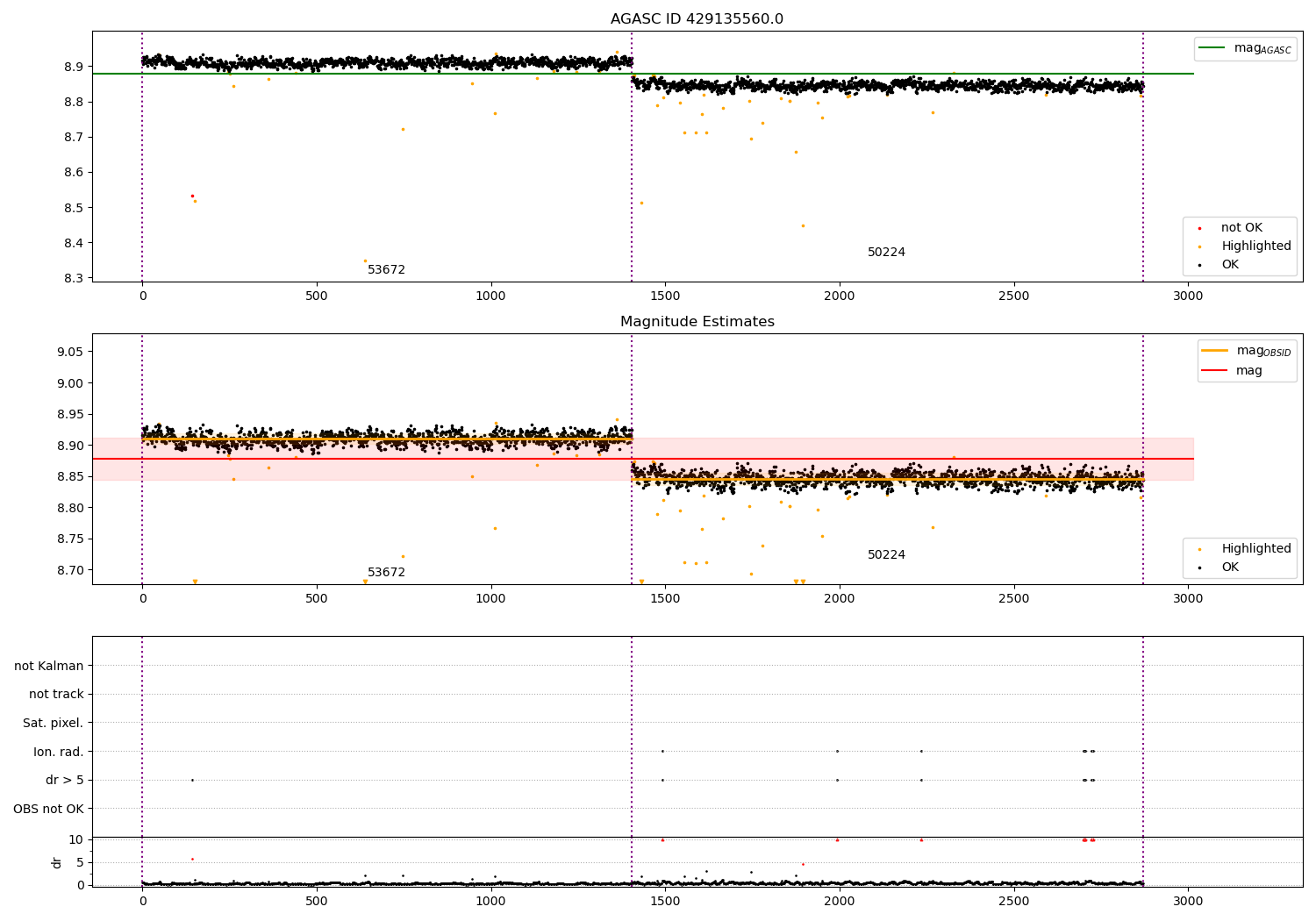
Task: Click the "dr" y-axis label
Action: pyautogui.click(x=57, y=862)
